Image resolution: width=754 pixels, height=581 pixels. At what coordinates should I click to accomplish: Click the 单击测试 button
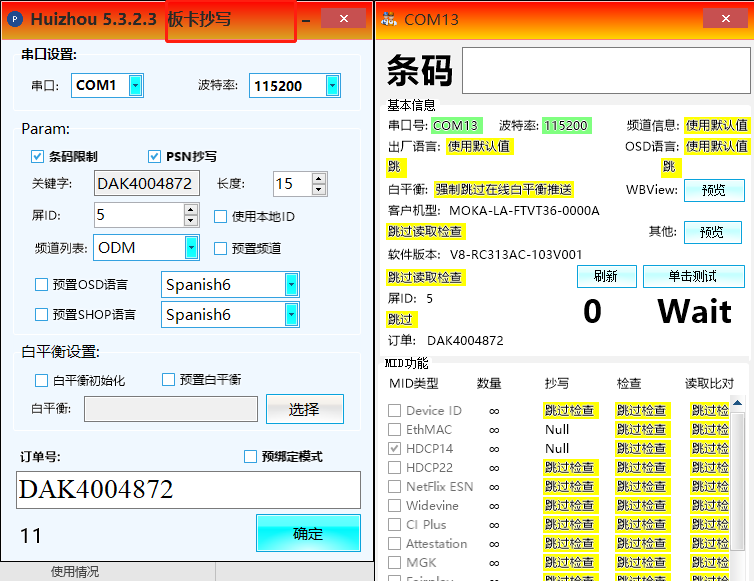(693, 276)
